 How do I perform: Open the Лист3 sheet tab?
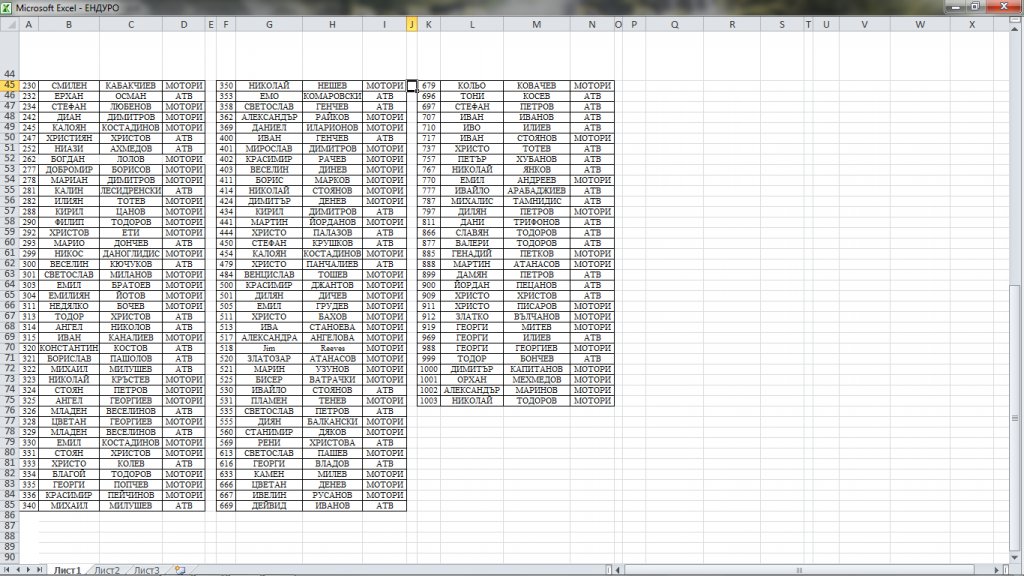click(146, 570)
